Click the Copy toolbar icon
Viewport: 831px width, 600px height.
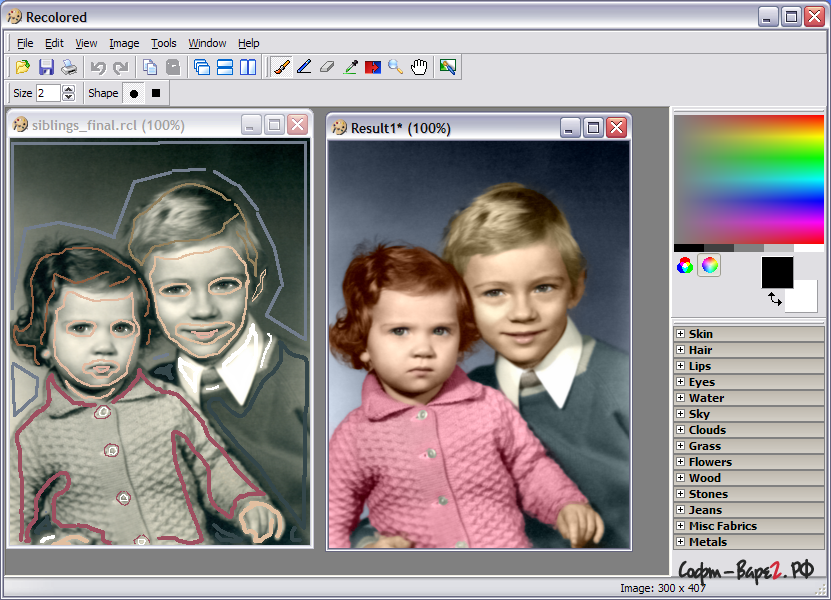[150, 67]
